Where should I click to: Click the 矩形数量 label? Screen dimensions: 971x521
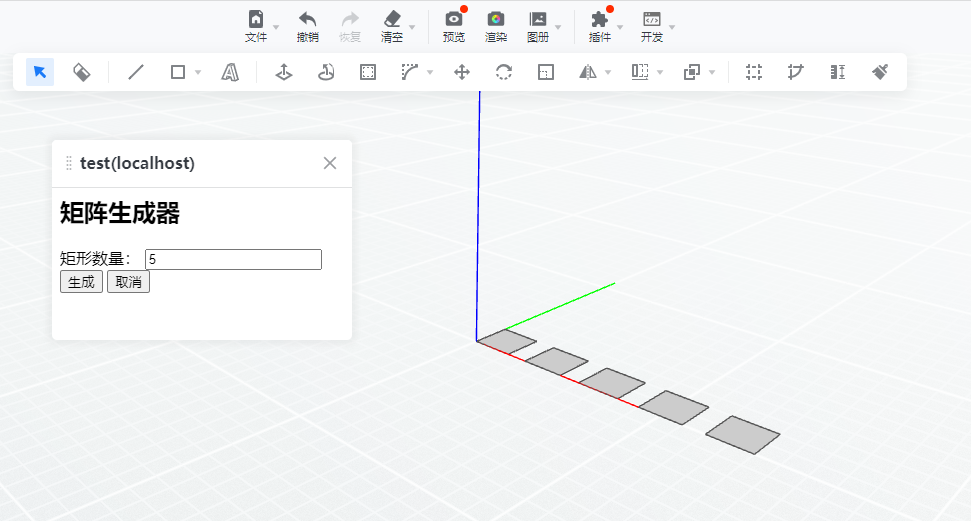(x=95, y=258)
